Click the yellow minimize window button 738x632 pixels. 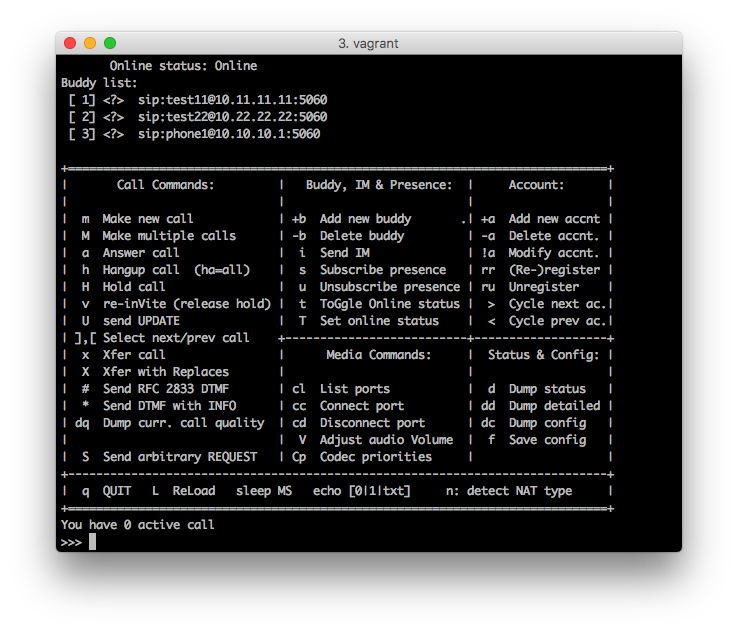coord(90,43)
